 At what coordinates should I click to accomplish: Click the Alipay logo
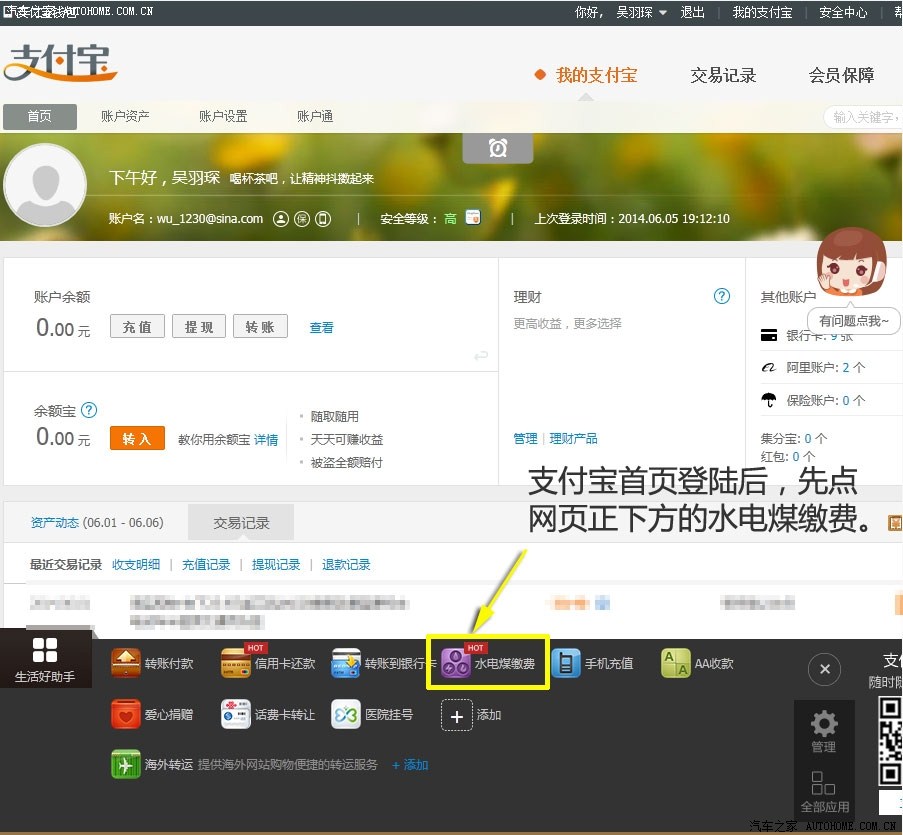pos(60,62)
